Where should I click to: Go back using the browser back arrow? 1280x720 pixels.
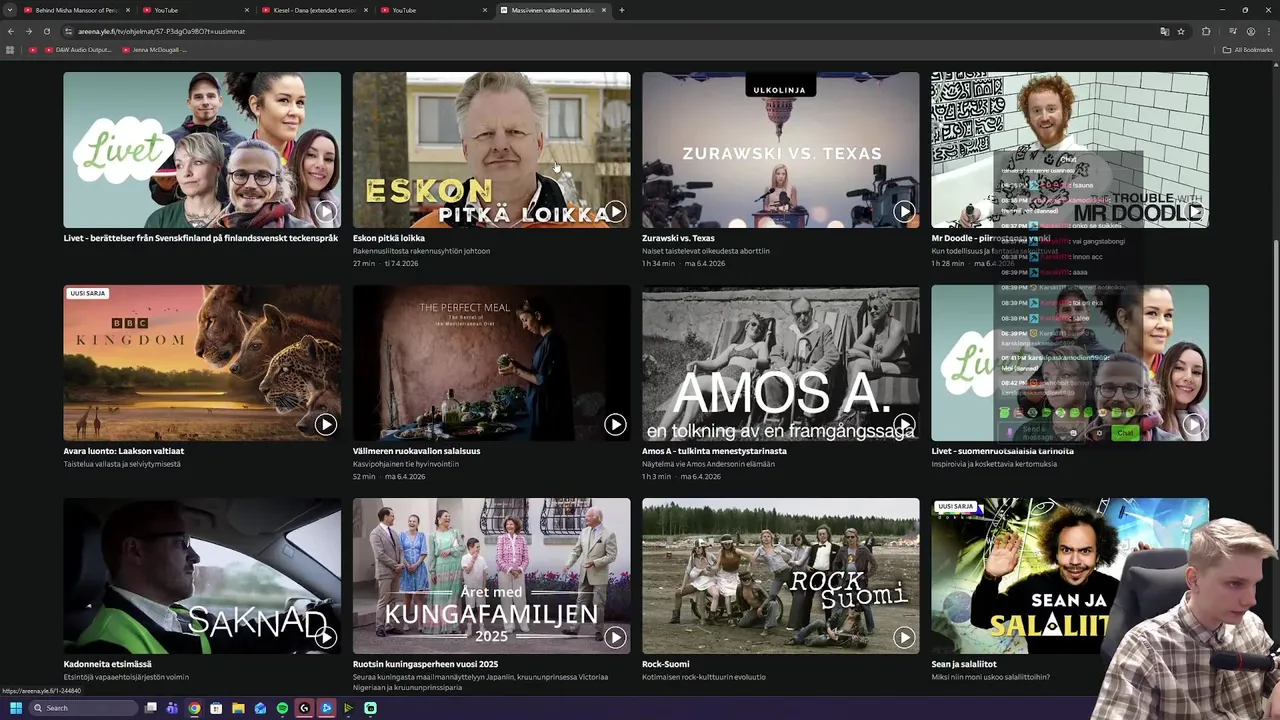11,31
